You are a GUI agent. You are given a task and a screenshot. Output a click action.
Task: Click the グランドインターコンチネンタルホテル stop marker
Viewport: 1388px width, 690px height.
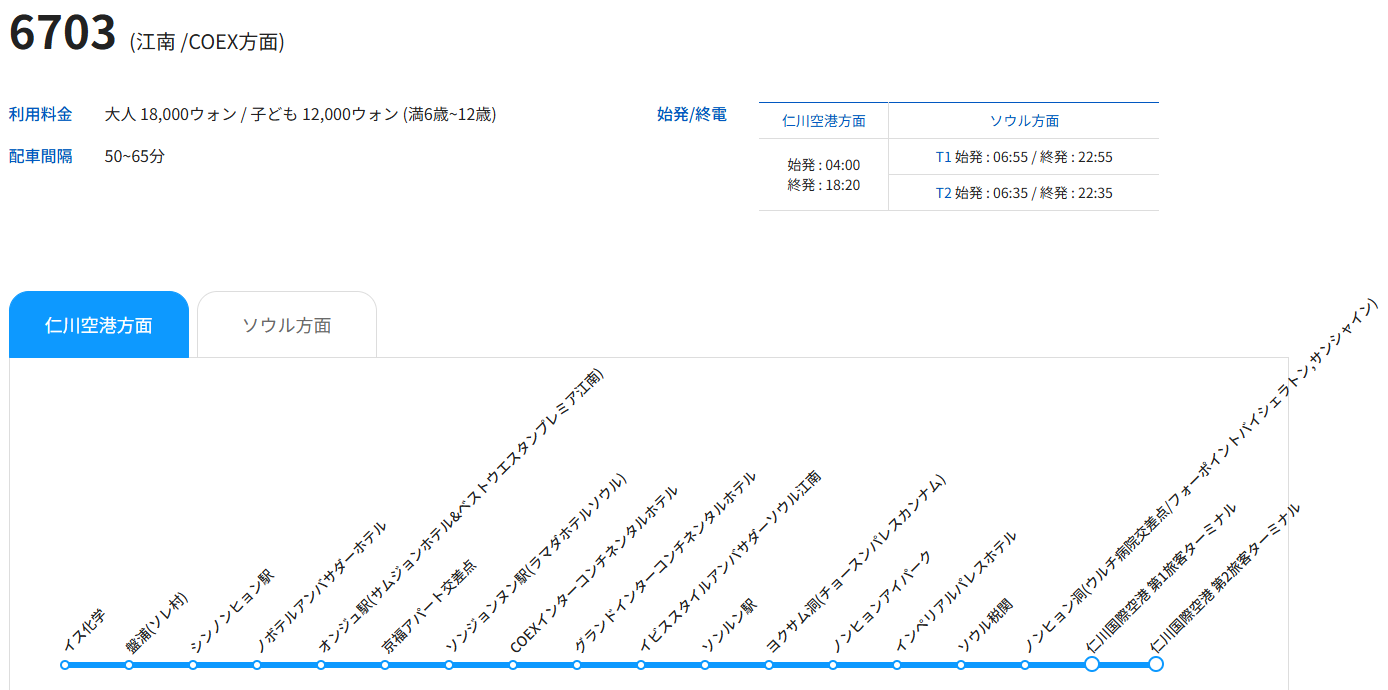coord(577,665)
